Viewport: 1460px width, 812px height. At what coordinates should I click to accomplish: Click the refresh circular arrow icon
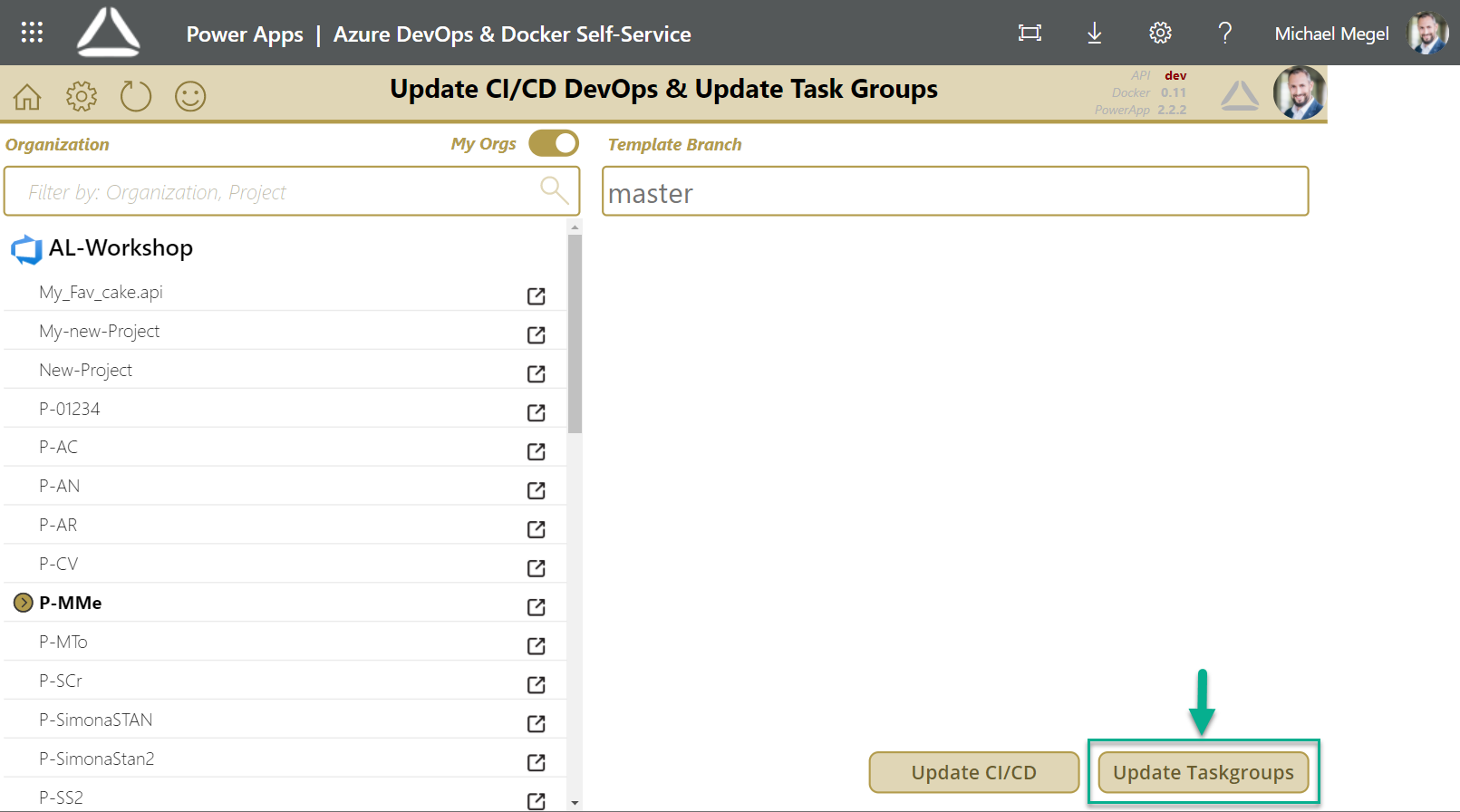tap(136, 96)
